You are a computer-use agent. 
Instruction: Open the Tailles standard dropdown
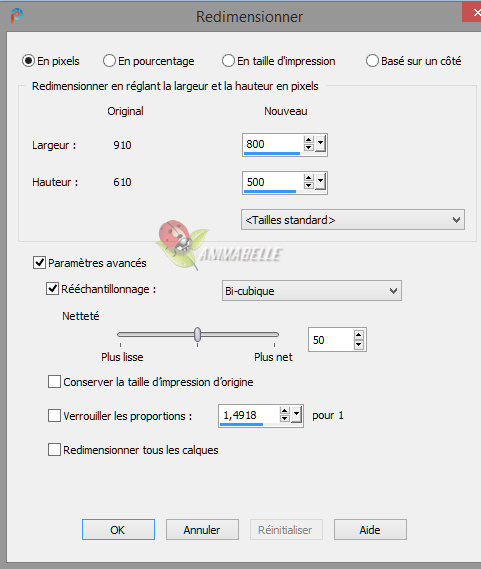353,220
